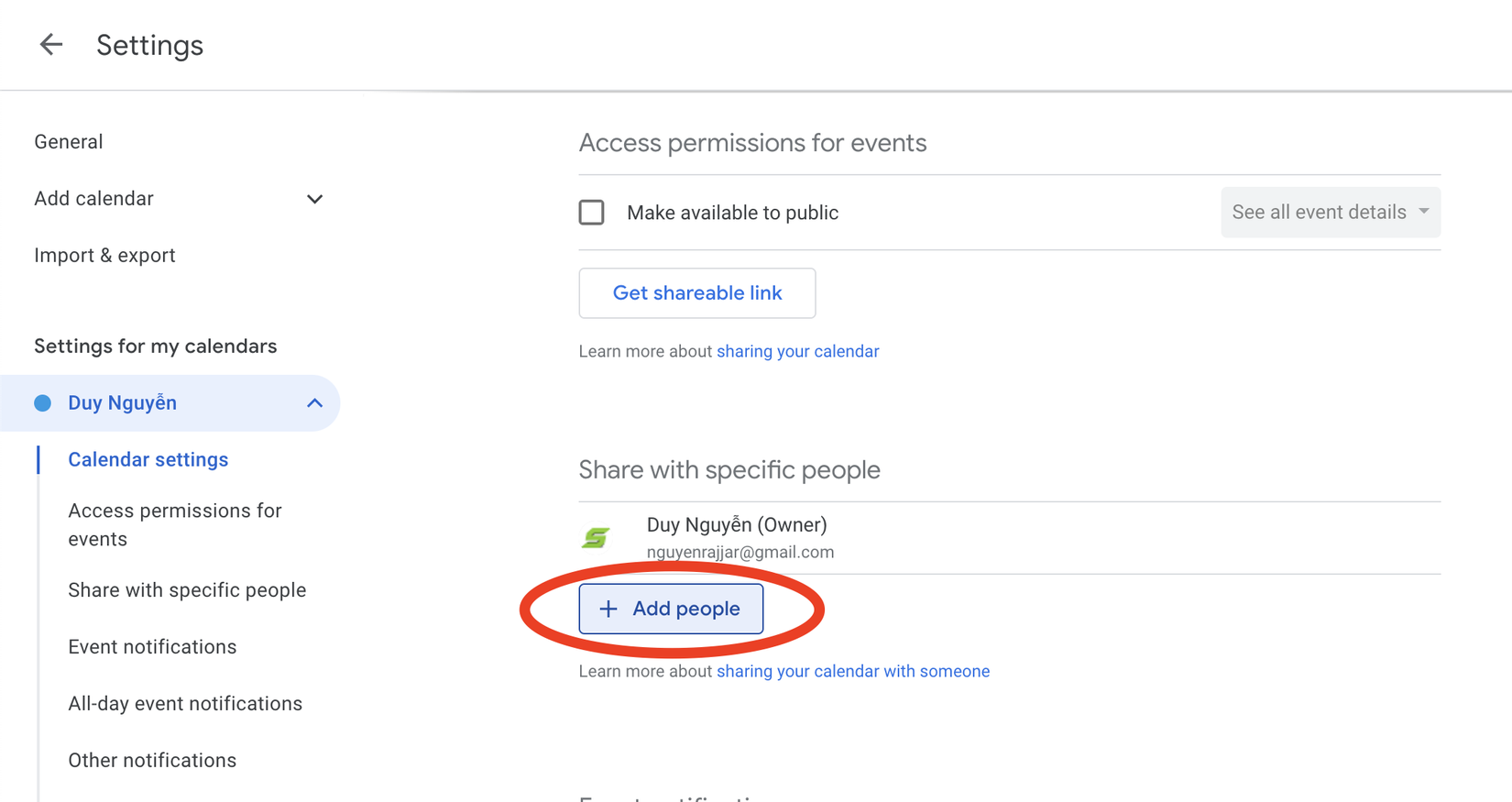Open General settings
Image resolution: width=1512 pixels, height=802 pixels.
(x=69, y=142)
